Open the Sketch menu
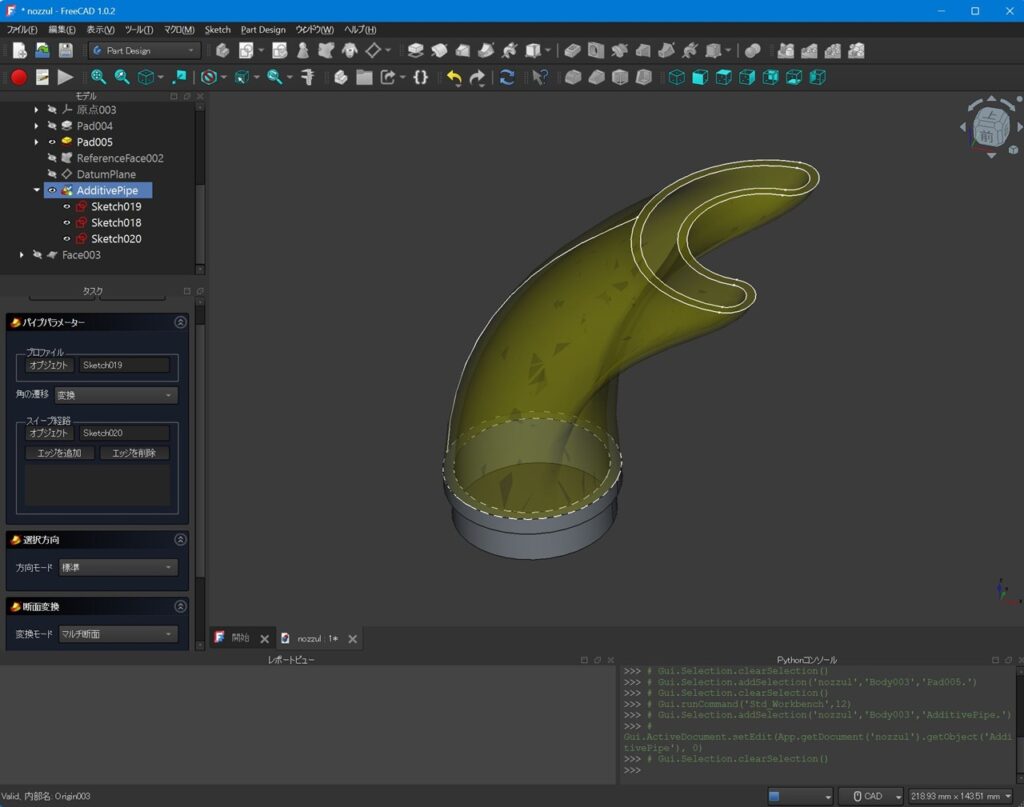Image resolution: width=1024 pixels, height=807 pixels. [x=217, y=30]
